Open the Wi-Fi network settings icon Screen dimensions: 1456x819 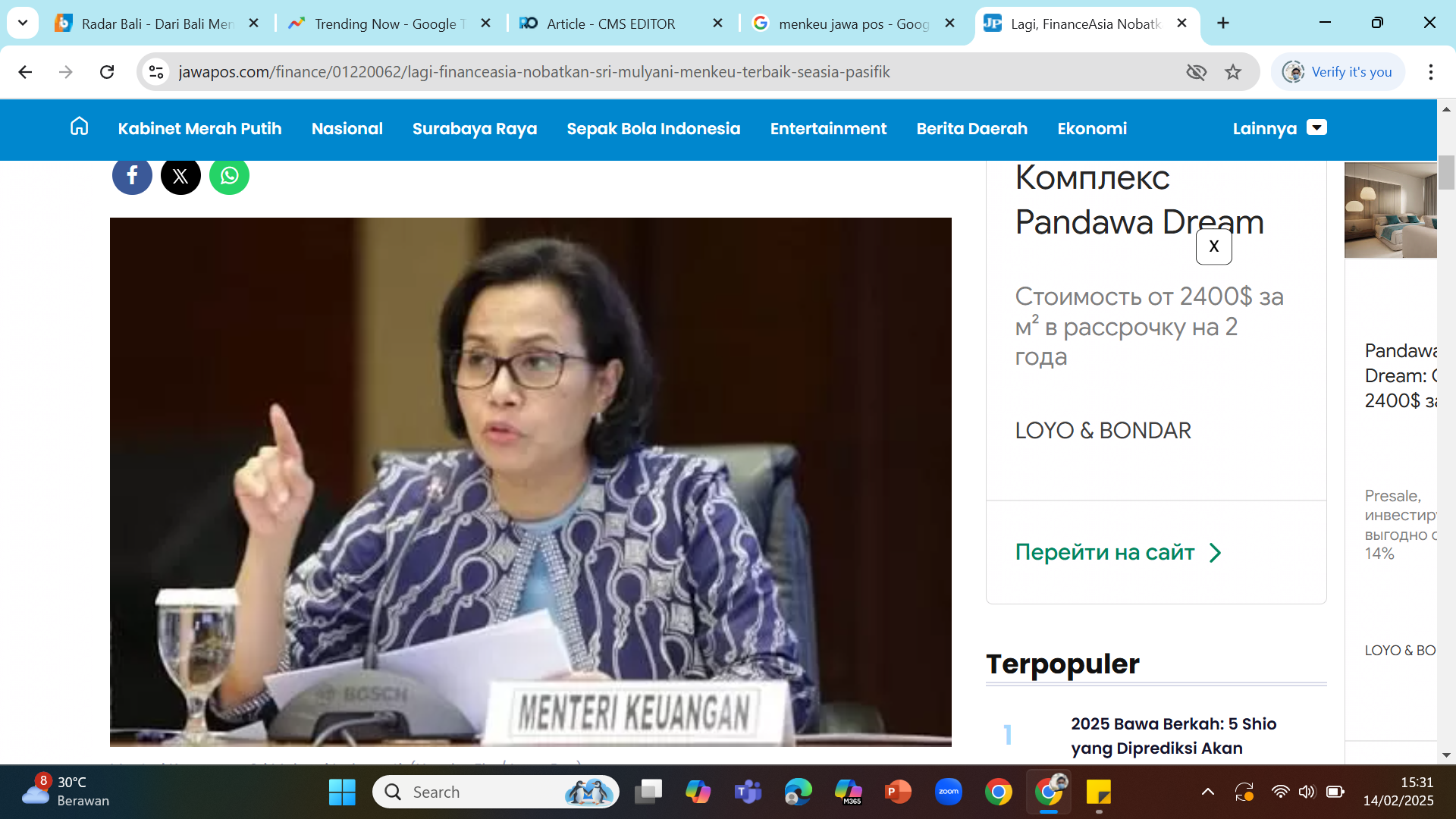tap(1280, 792)
